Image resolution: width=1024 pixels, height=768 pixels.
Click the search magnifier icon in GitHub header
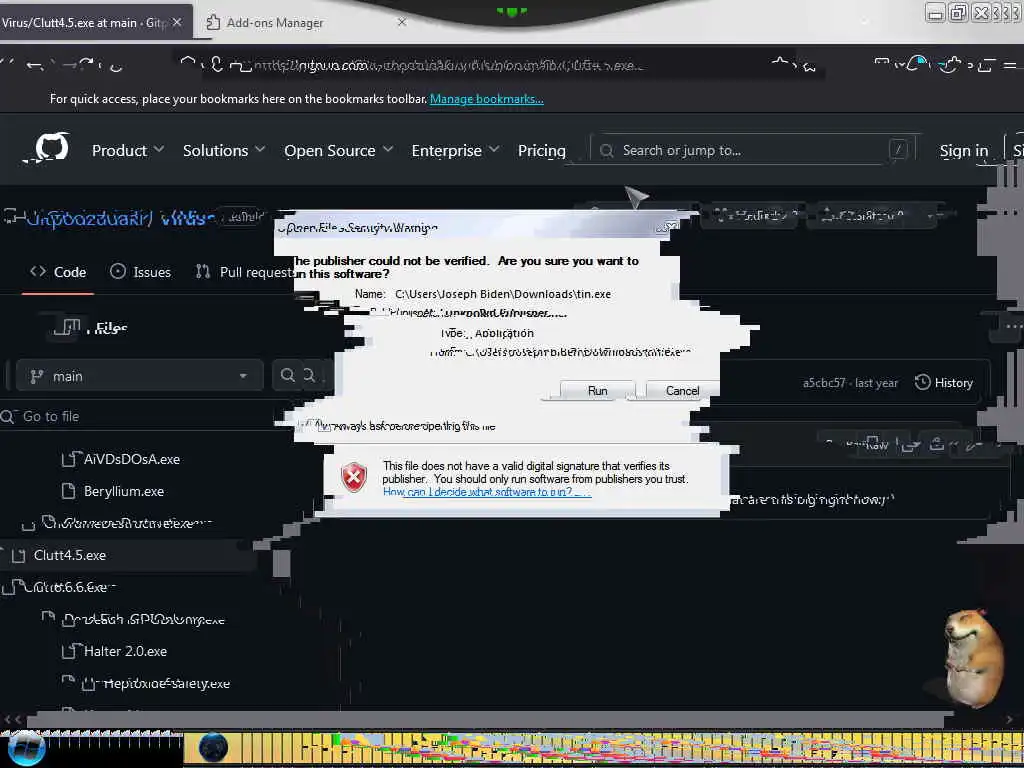pos(607,151)
